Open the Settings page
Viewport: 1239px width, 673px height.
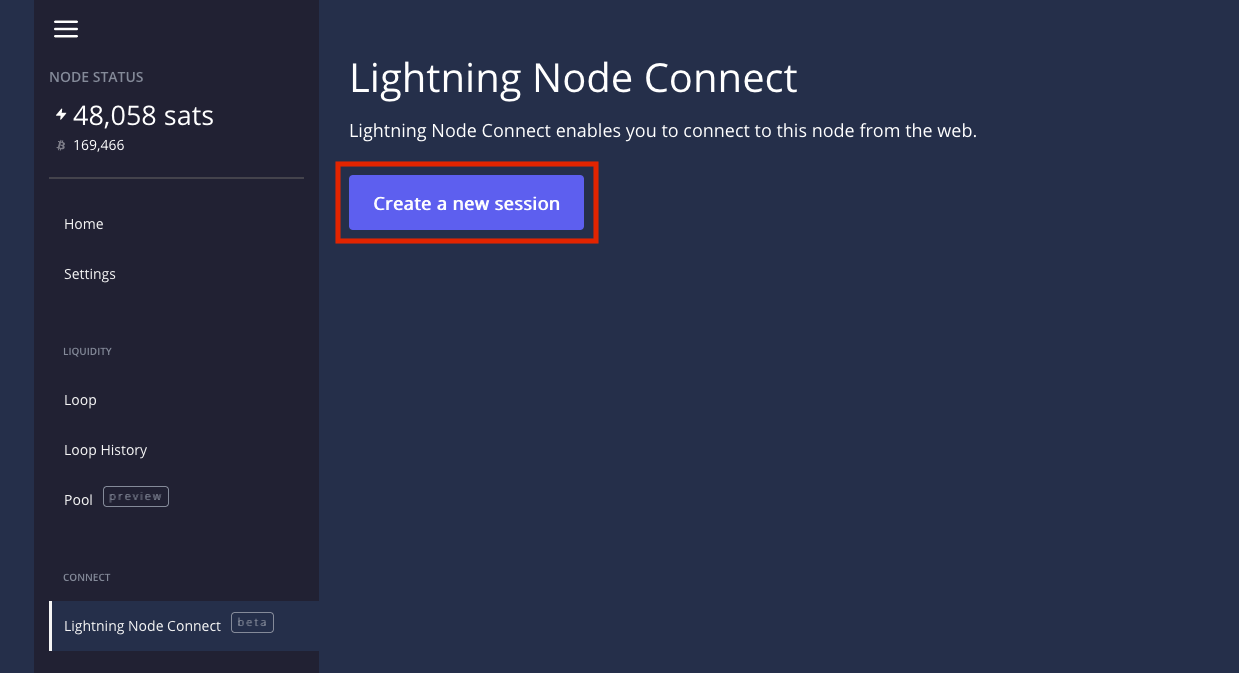point(90,274)
